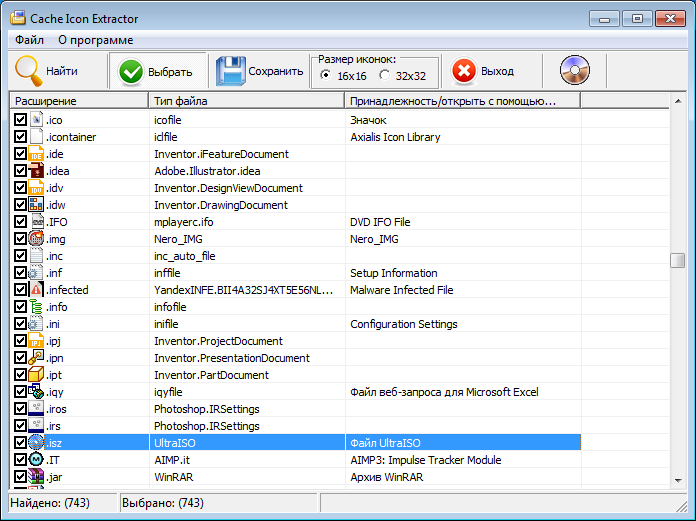This screenshot has width=696, height=521.
Task: Click the .ini settings file icon
Action: click(x=36, y=324)
